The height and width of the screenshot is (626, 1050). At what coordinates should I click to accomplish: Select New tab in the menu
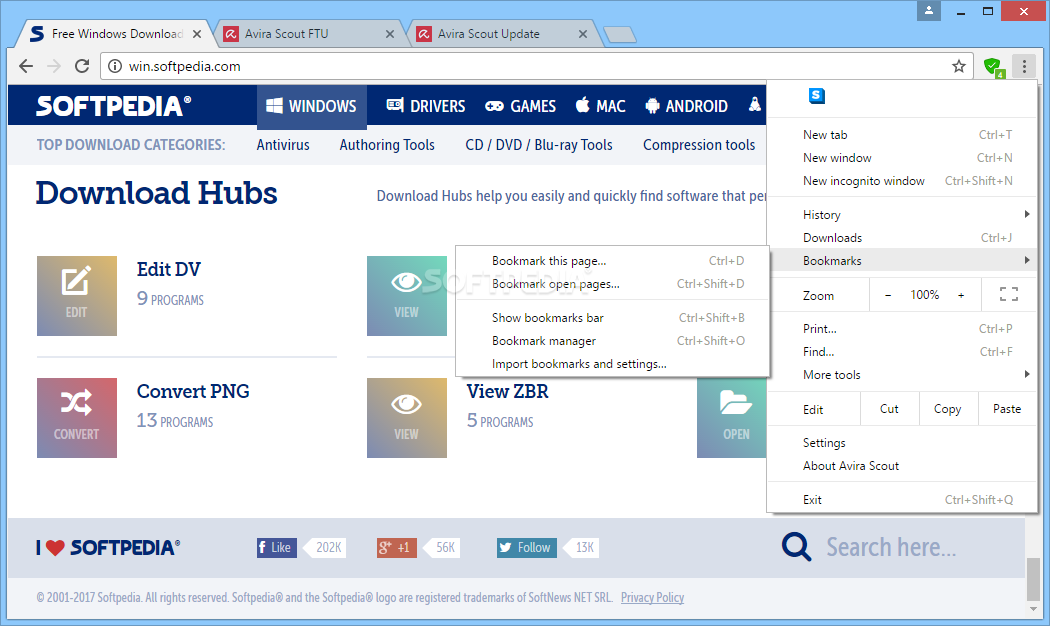[902, 135]
